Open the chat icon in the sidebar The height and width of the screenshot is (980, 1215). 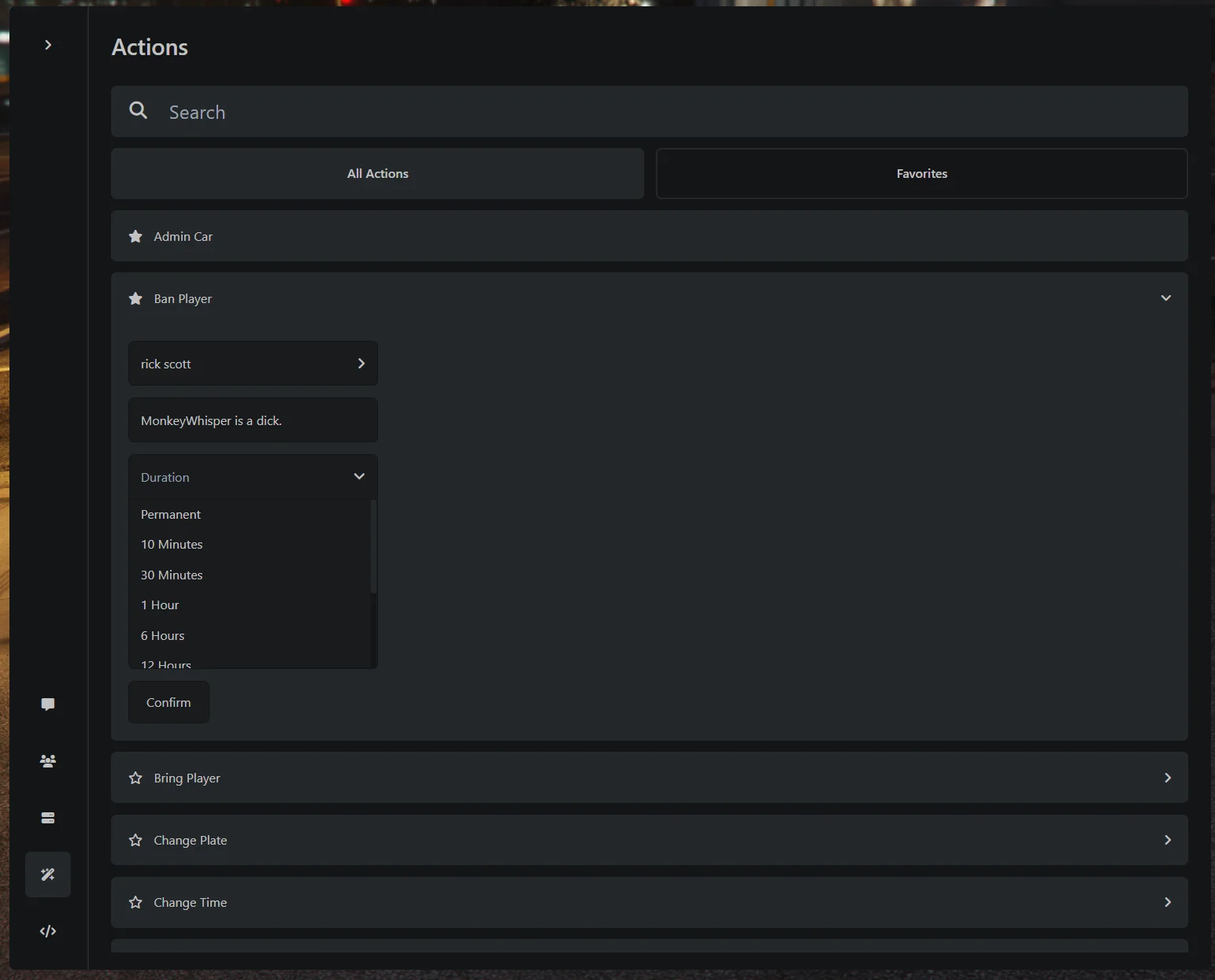[x=48, y=704]
